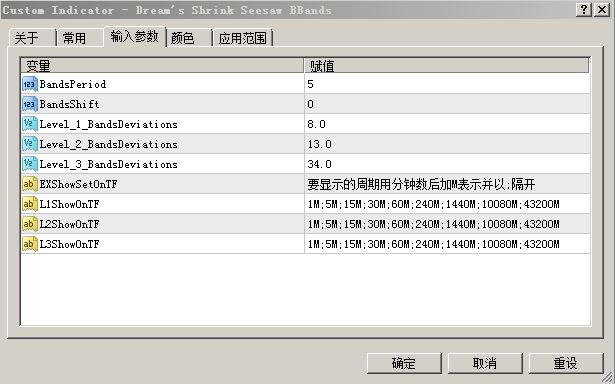The image size is (615, 384).
Task: Click the string icon beside L1ShowOnTF
Action: (30, 204)
